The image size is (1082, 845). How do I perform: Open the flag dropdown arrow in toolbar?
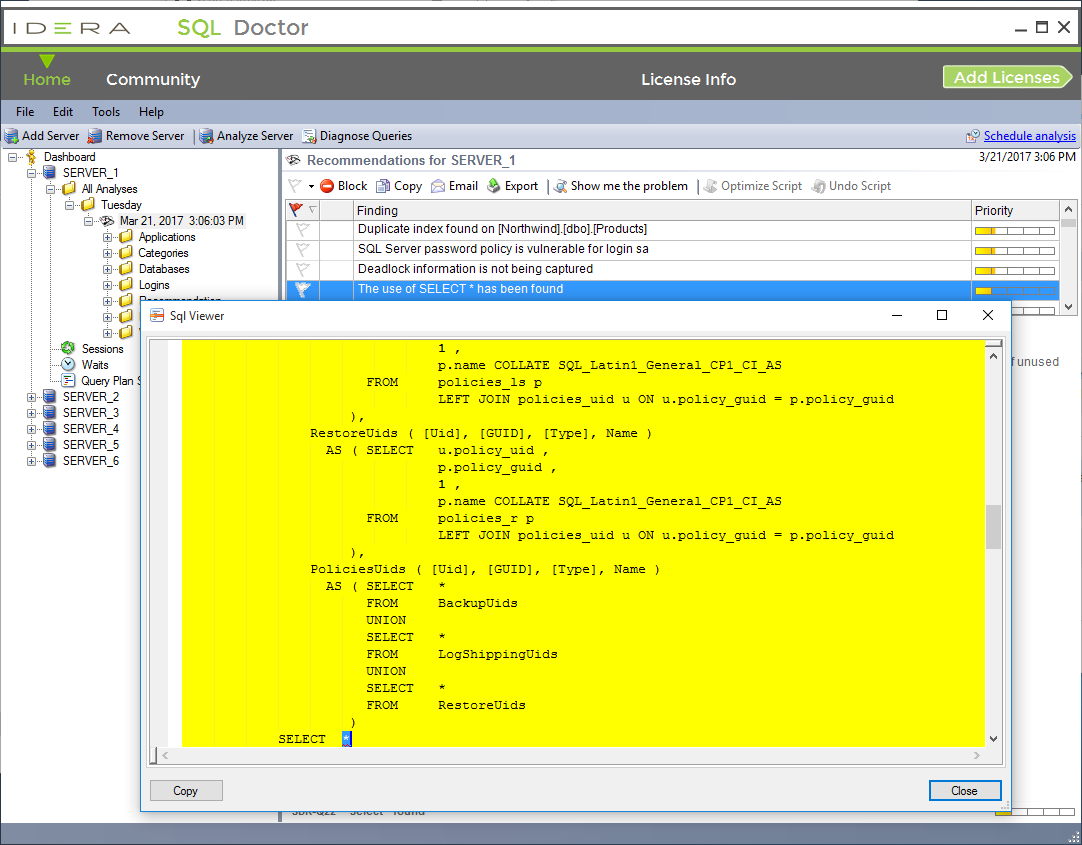[x=311, y=187]
